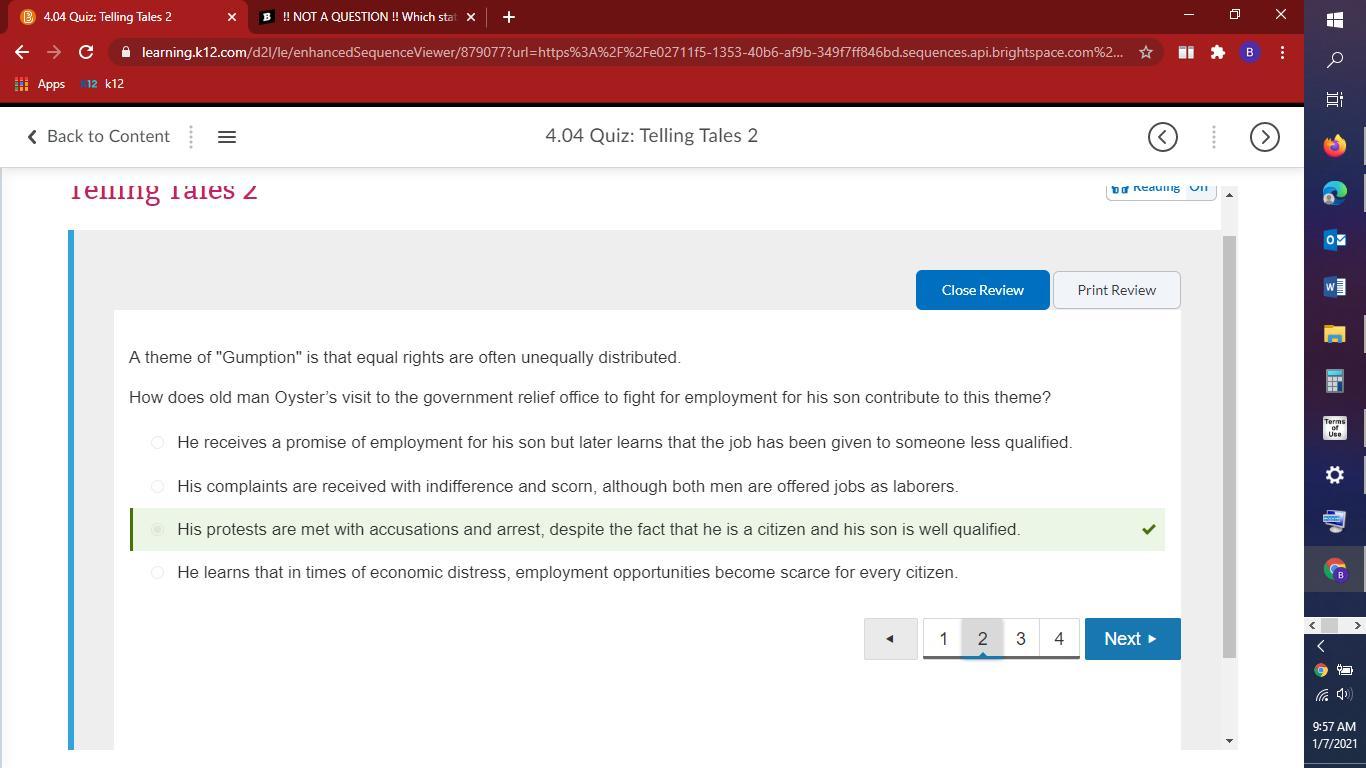Open Settings gear in the taskbar
Viewport: 1366px width, 768px height.
tap(1335, 475)
